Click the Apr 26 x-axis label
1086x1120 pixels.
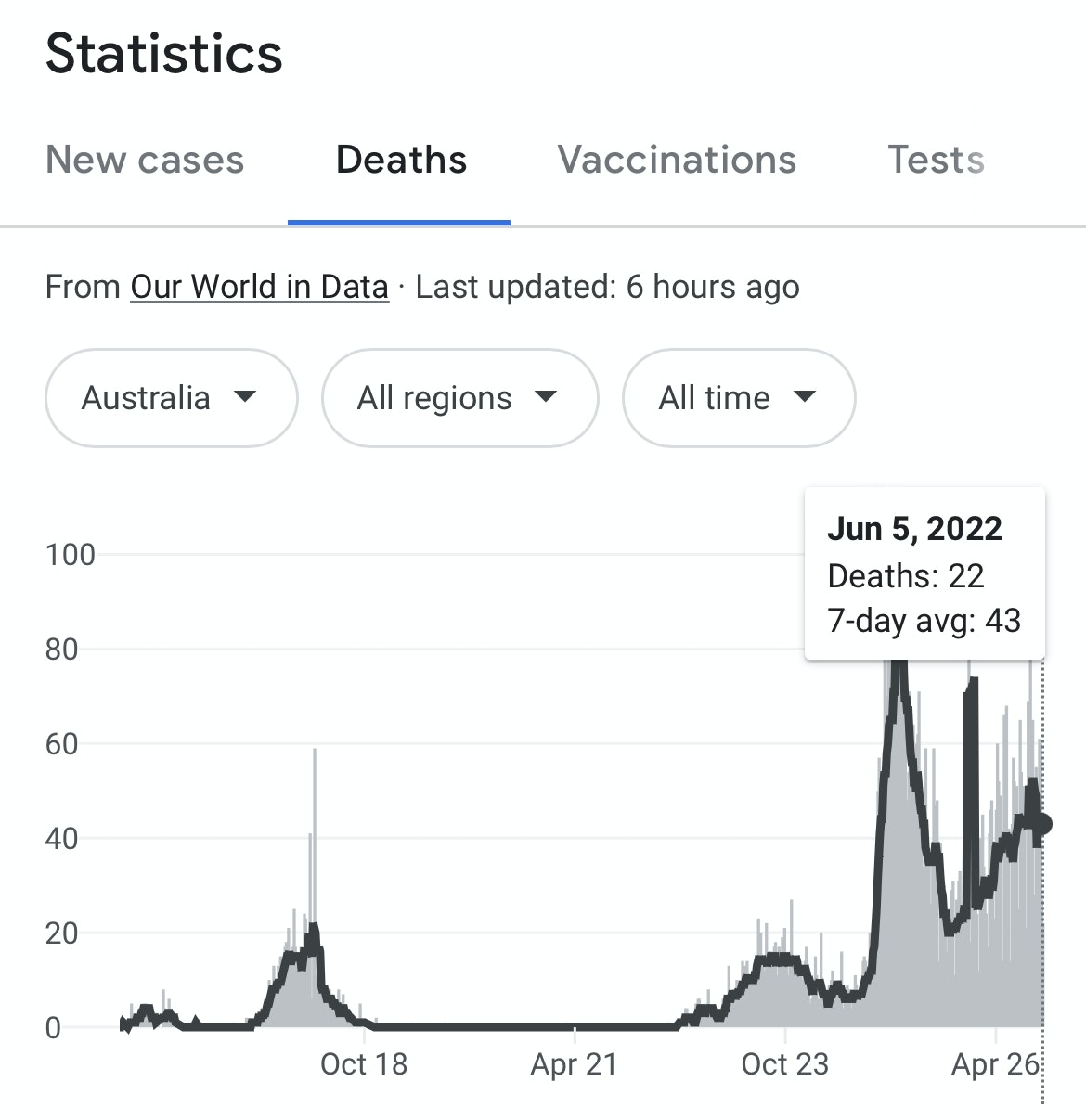point(995,1064)
